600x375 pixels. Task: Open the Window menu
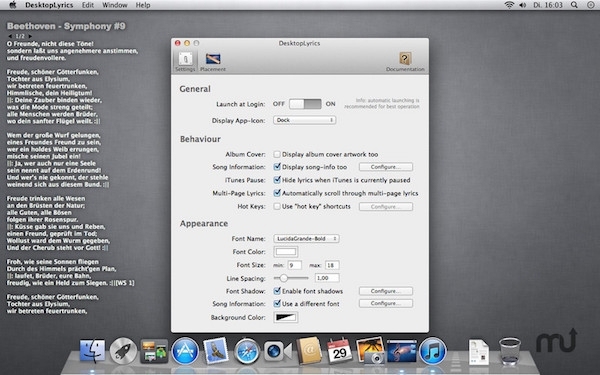tap(114, 5)
